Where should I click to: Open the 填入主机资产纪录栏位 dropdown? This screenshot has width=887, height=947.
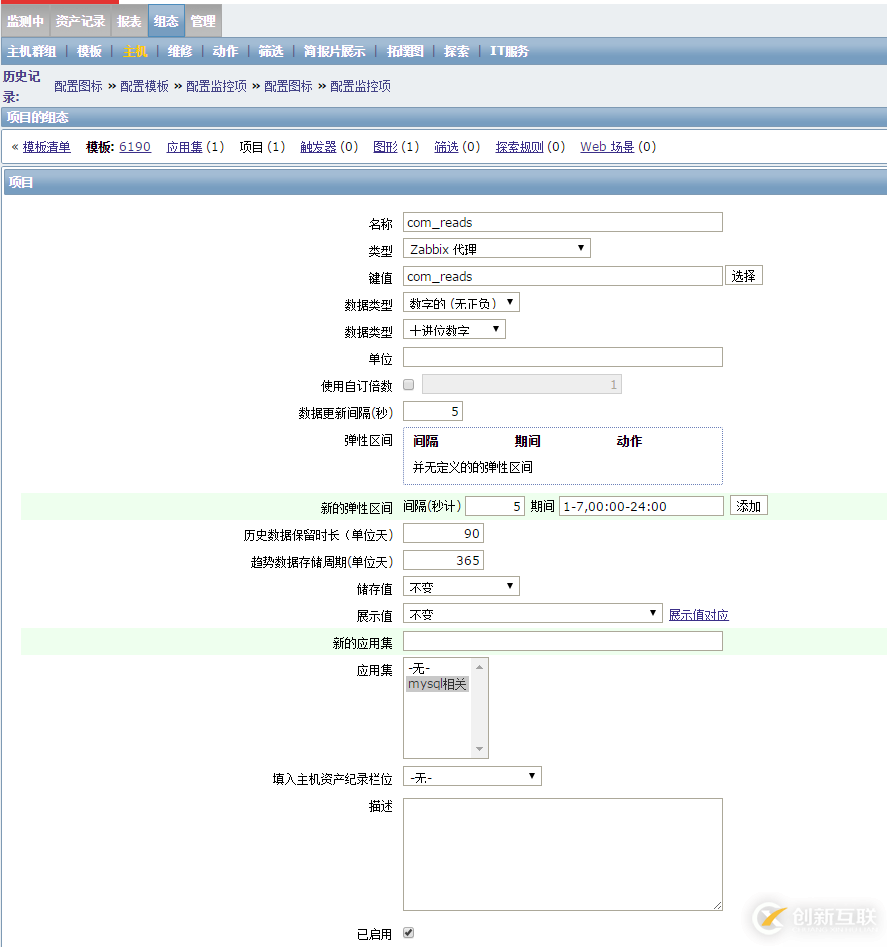(472, 777)
